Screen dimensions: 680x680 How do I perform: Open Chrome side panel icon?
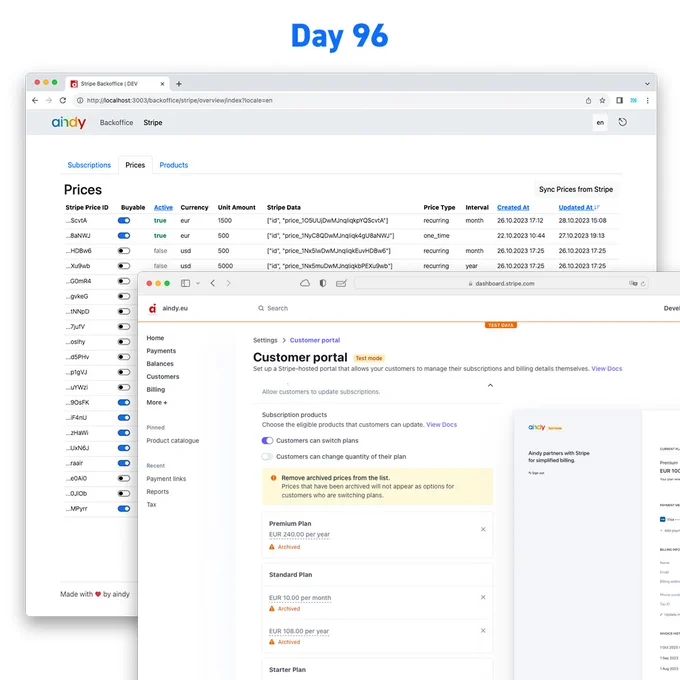click(619, 100)
